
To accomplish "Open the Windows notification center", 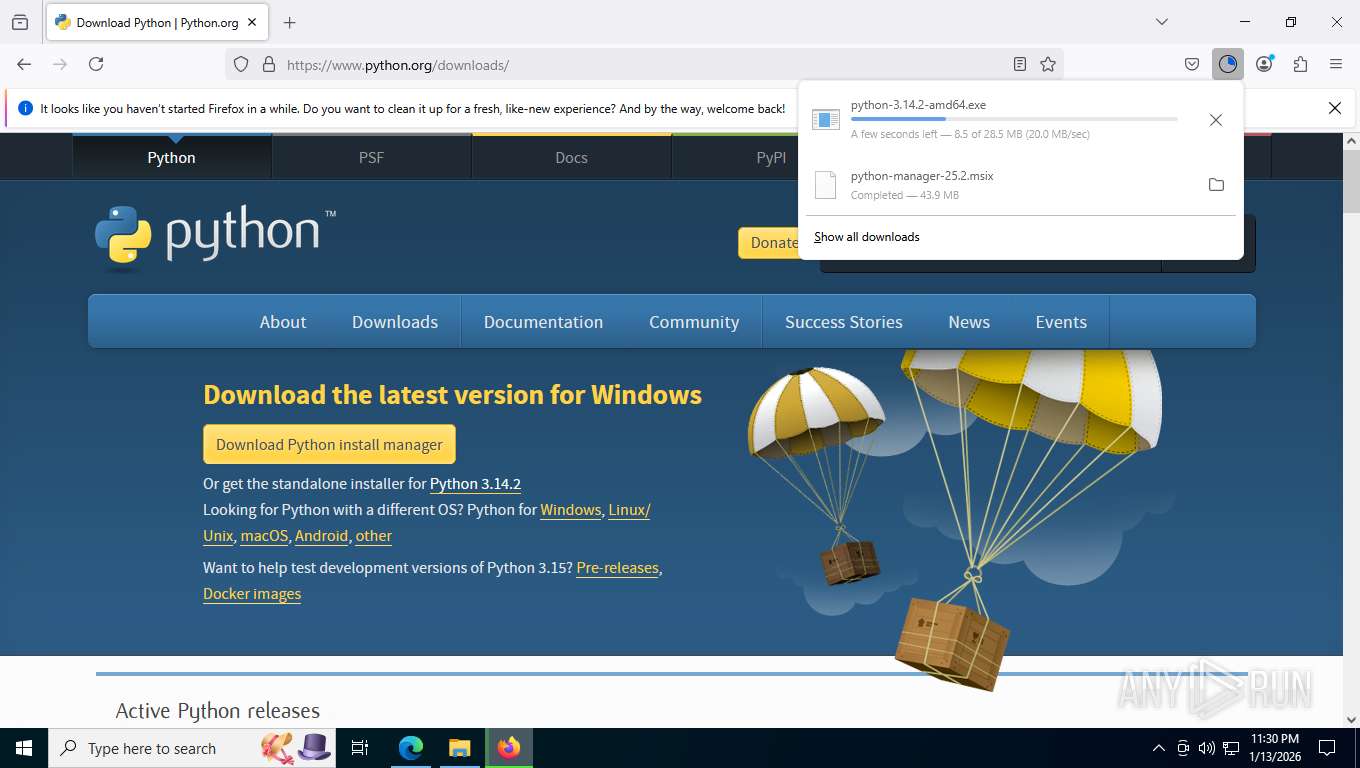I will pos(1327,748).
